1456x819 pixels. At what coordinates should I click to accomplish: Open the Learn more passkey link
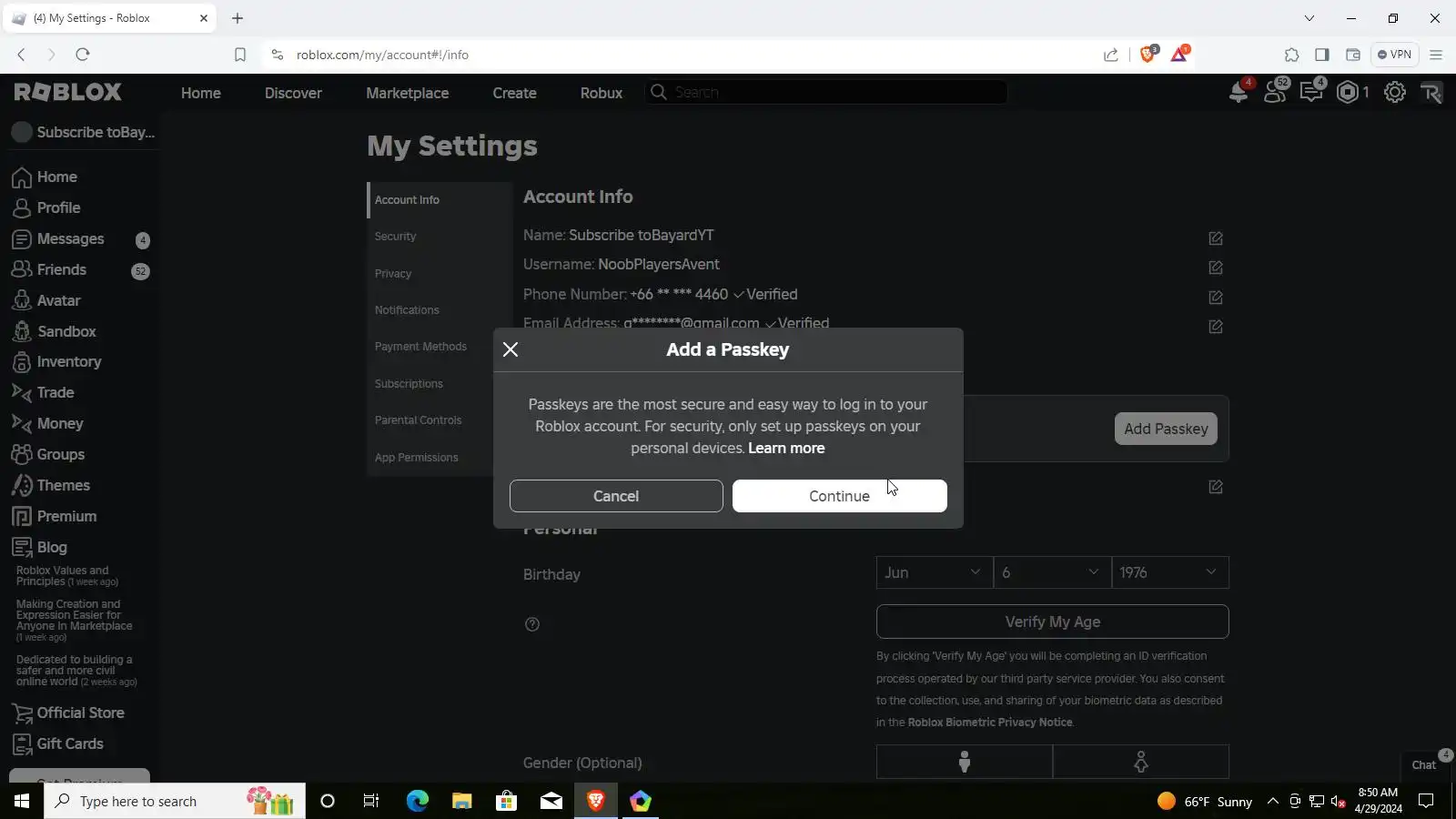click(786, 448)
